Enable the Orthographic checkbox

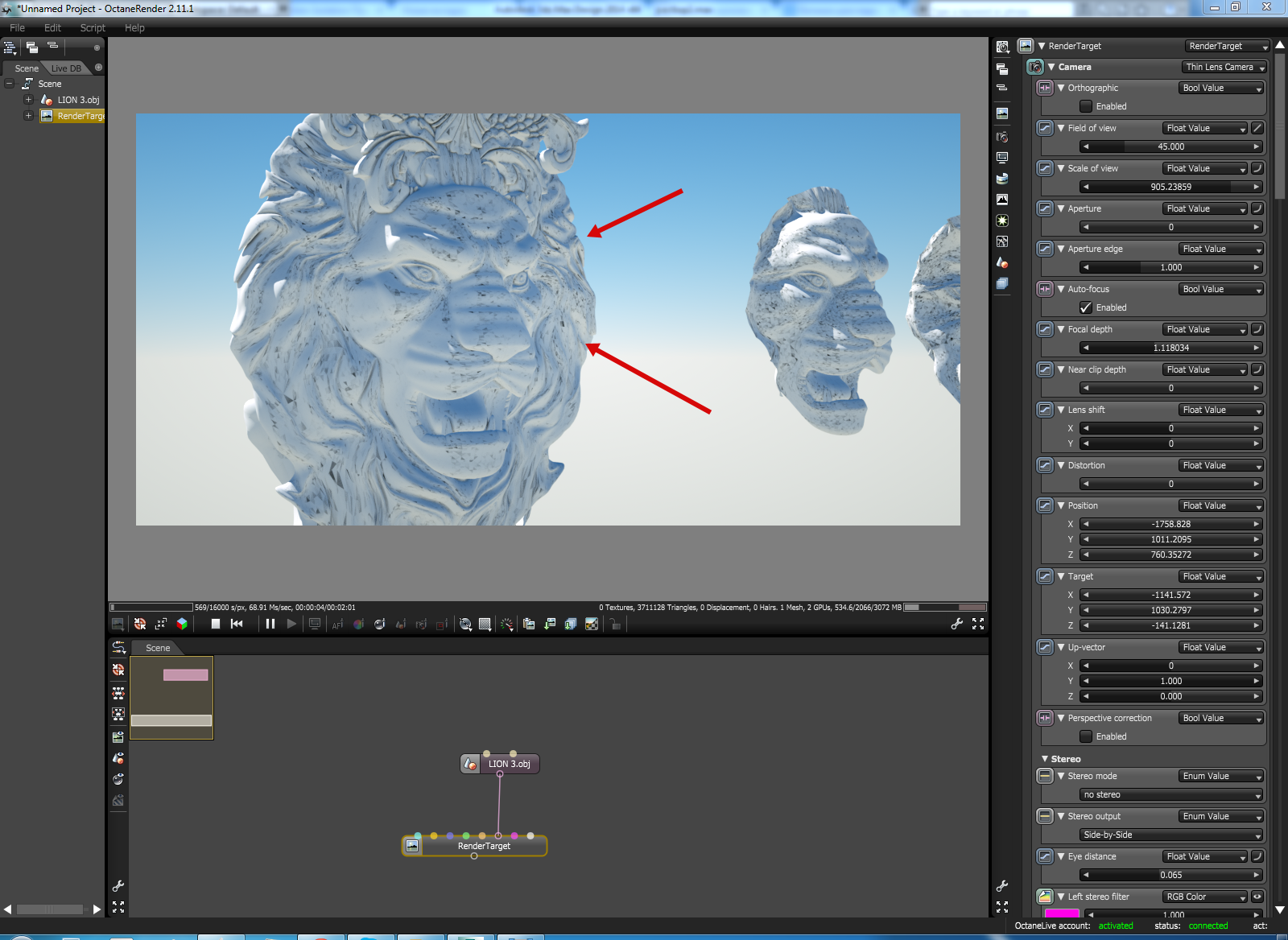1086,106
